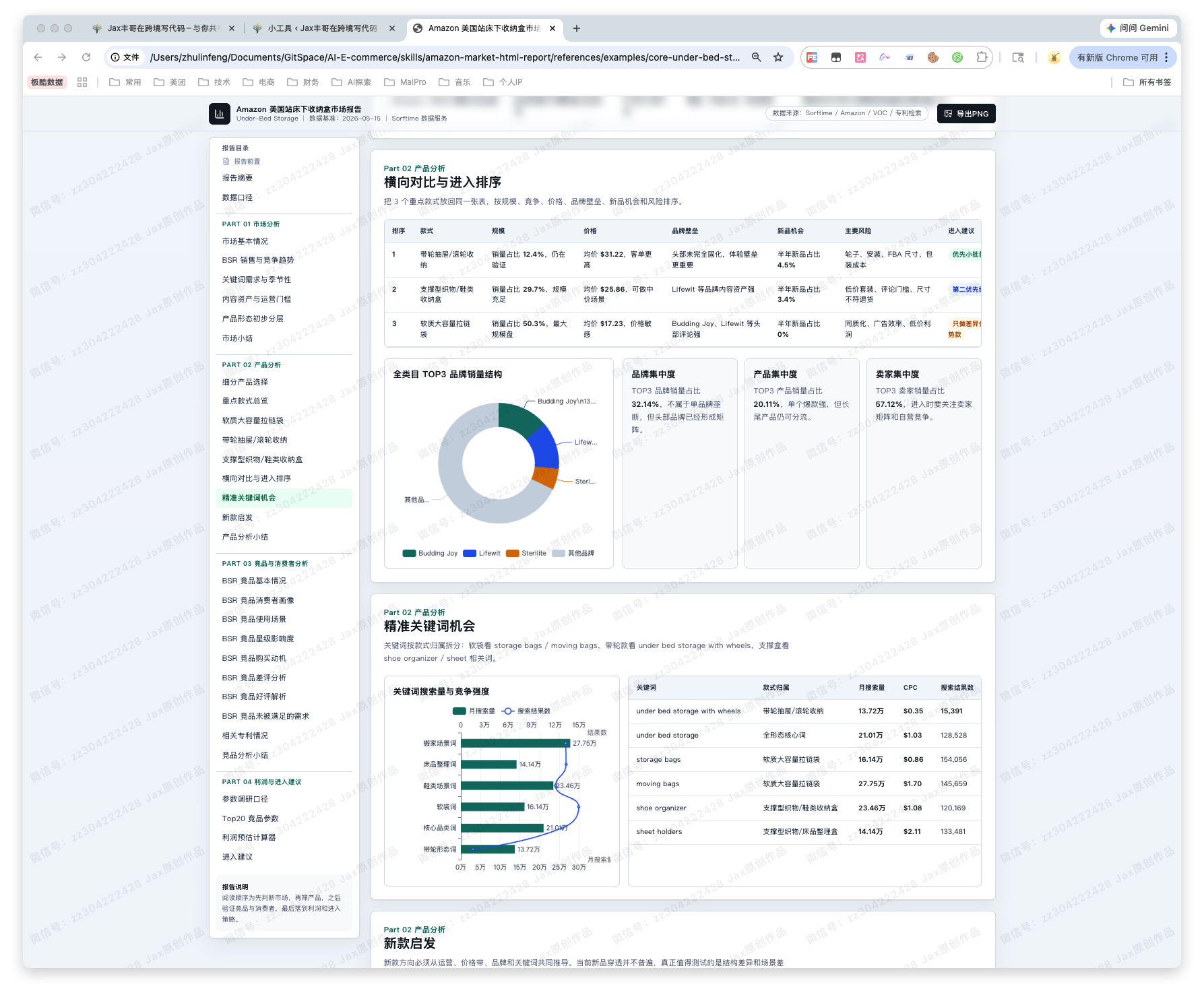Screen dimensions: 1204x999
Task: Click the report logo chart icon
Action: point(219,114)
